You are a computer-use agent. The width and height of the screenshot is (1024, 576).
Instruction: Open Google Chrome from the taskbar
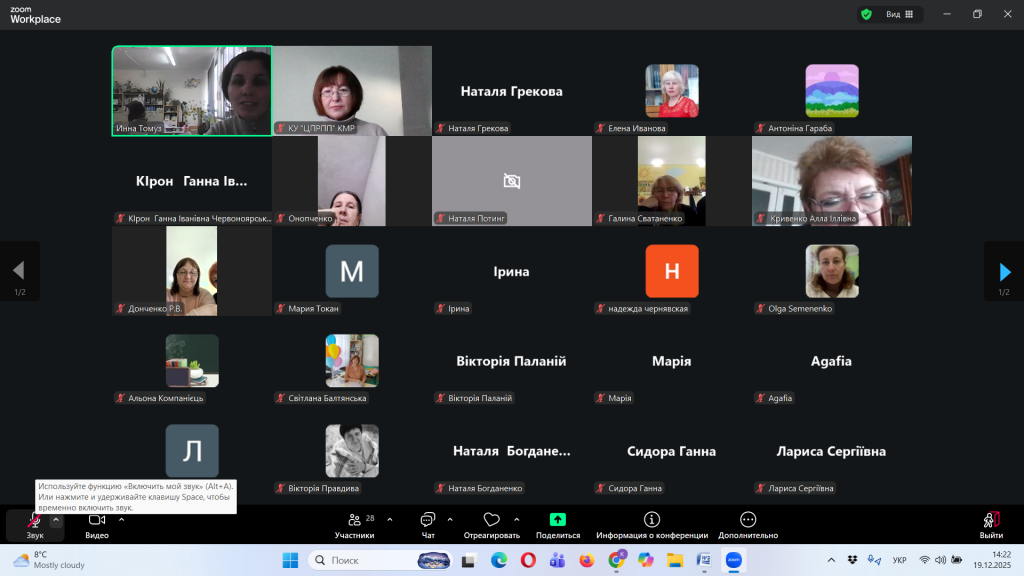[617, 560]
